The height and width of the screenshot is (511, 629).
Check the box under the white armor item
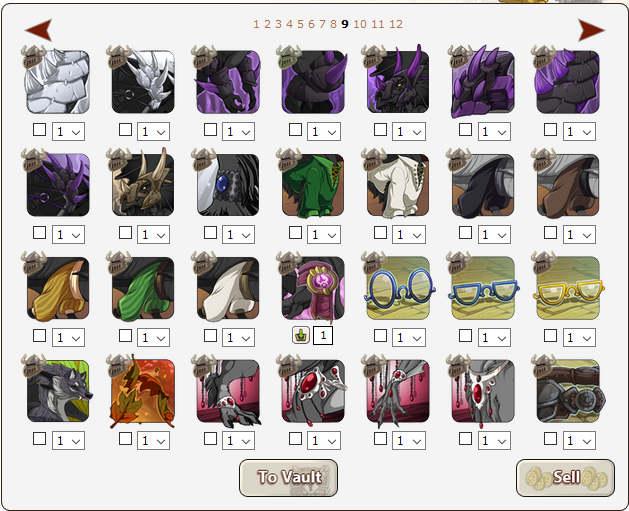pos(39,130)
